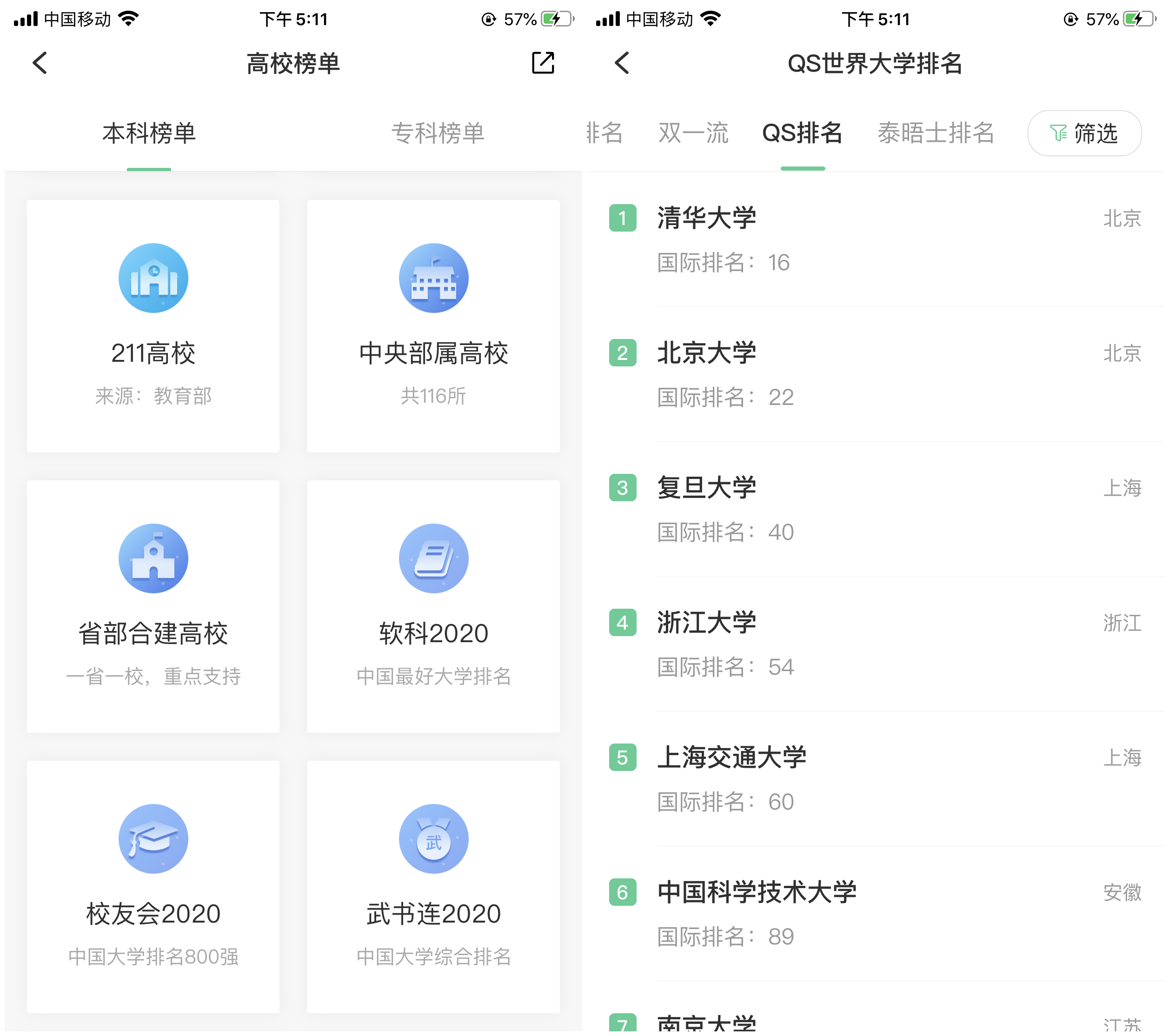Tap the 省部合建高校 school icon
The height and width of the screenshot is (1036, 1169).
coord(153,558)
